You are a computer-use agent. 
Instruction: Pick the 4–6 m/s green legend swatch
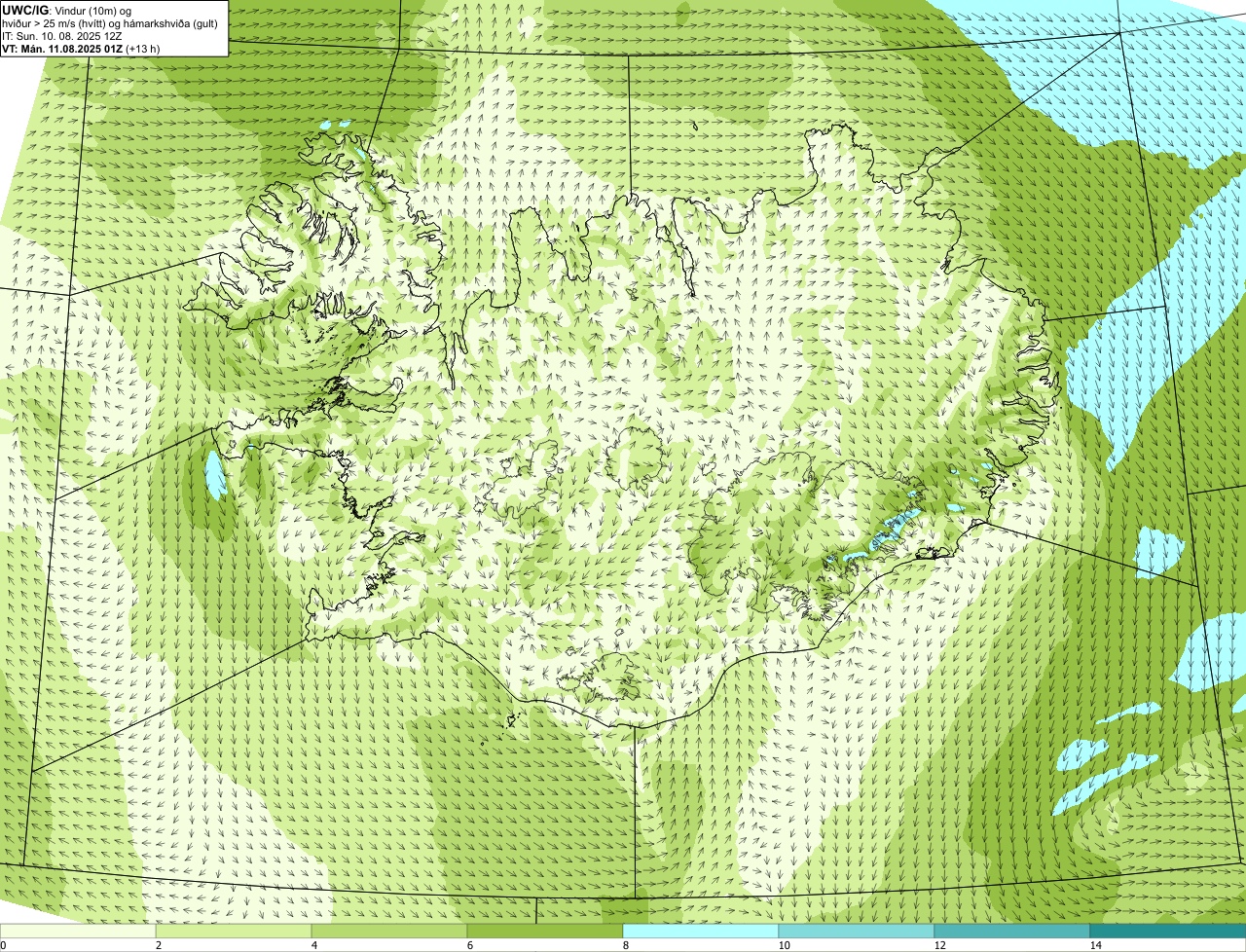click(389, 932)
